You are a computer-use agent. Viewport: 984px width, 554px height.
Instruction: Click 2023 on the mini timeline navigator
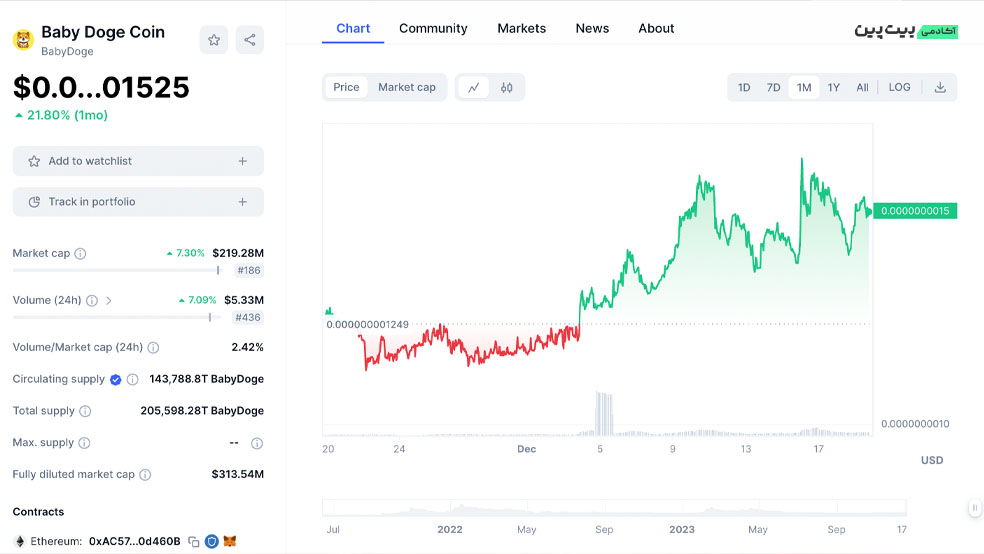[x=682, y=530]
